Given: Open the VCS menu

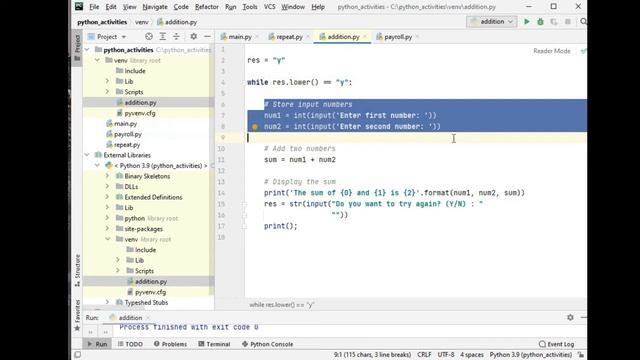Looking at the screenshot, I should [269, 7].
